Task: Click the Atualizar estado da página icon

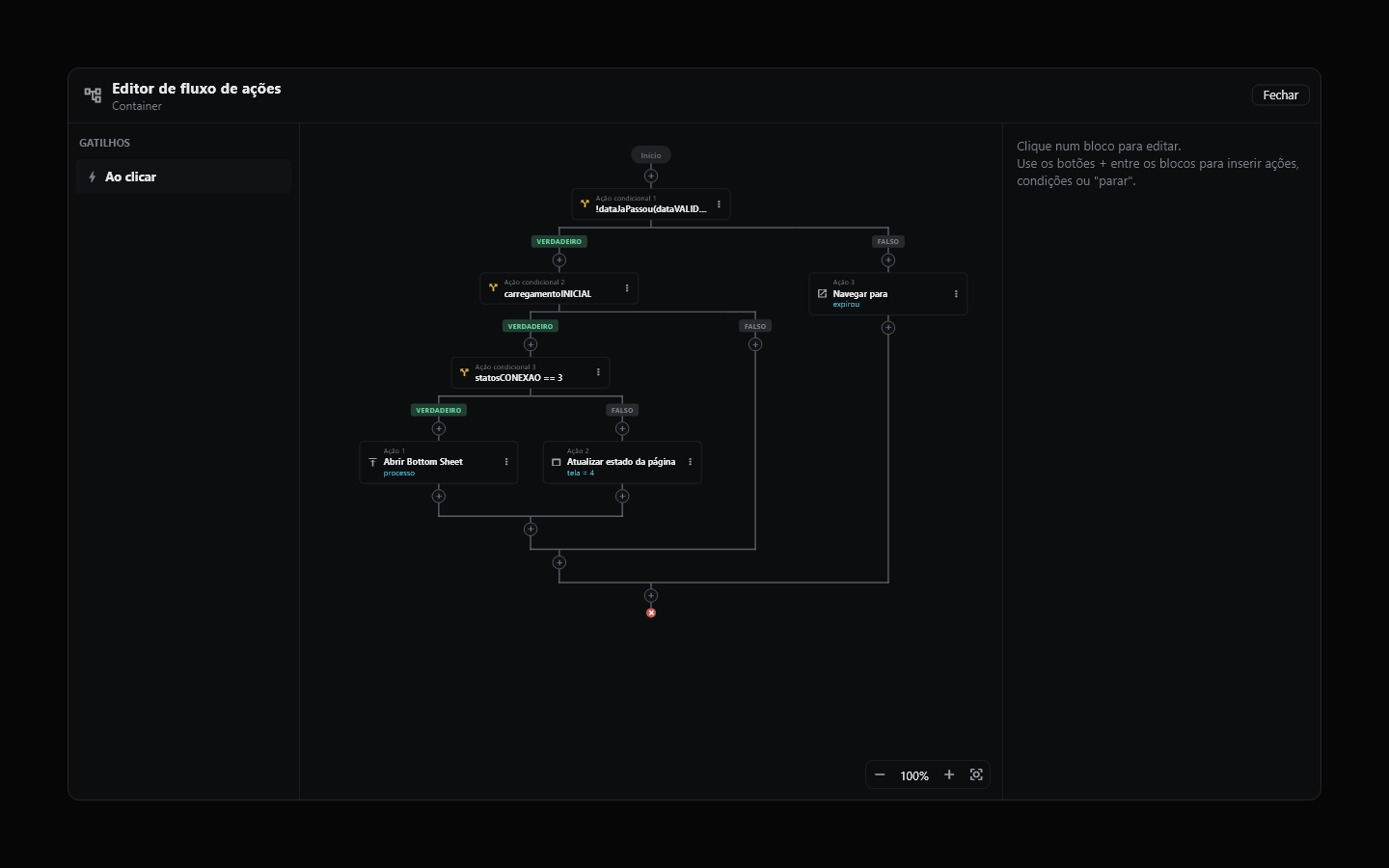Action: pyautogui.click(x=556, y=462)
